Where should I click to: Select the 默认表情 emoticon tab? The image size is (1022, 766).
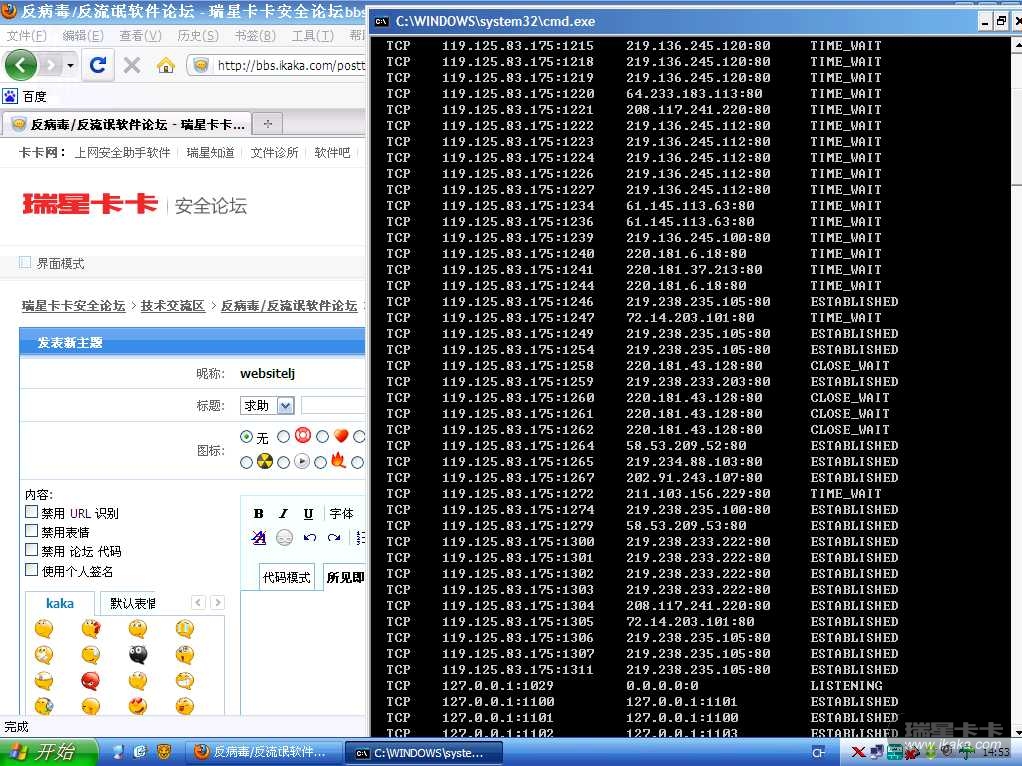coord(133,604)
